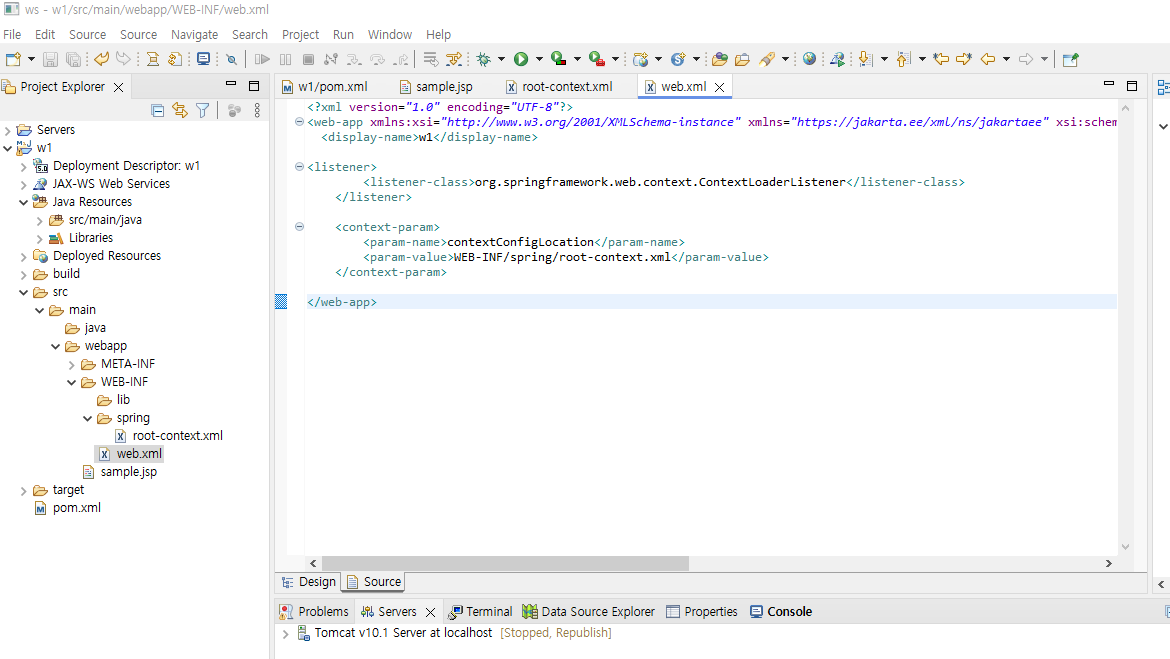Collapse the listener element fold marker
Screen dimensions: 1170x659
coord(299,167)
